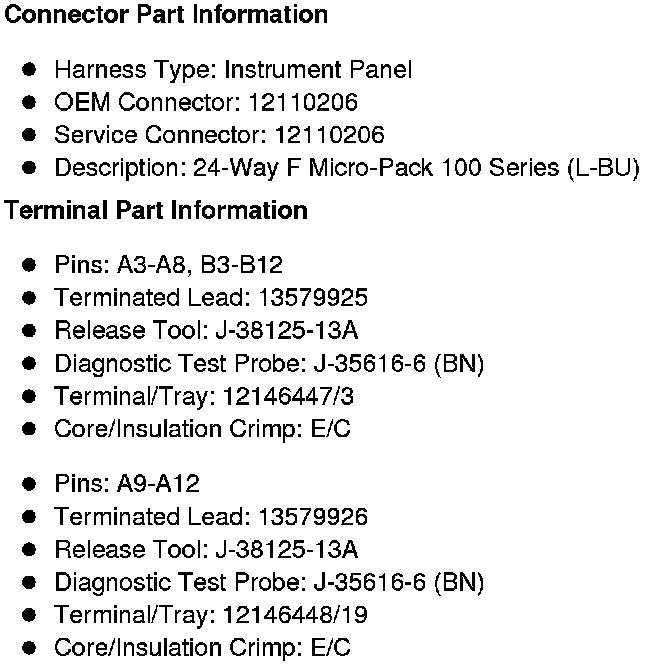The height and width of the screenshot is (666, 672).
Task: Select the Harness Type: Instrument Panel line
Action: pyautogui.click(x=232, y=70)
